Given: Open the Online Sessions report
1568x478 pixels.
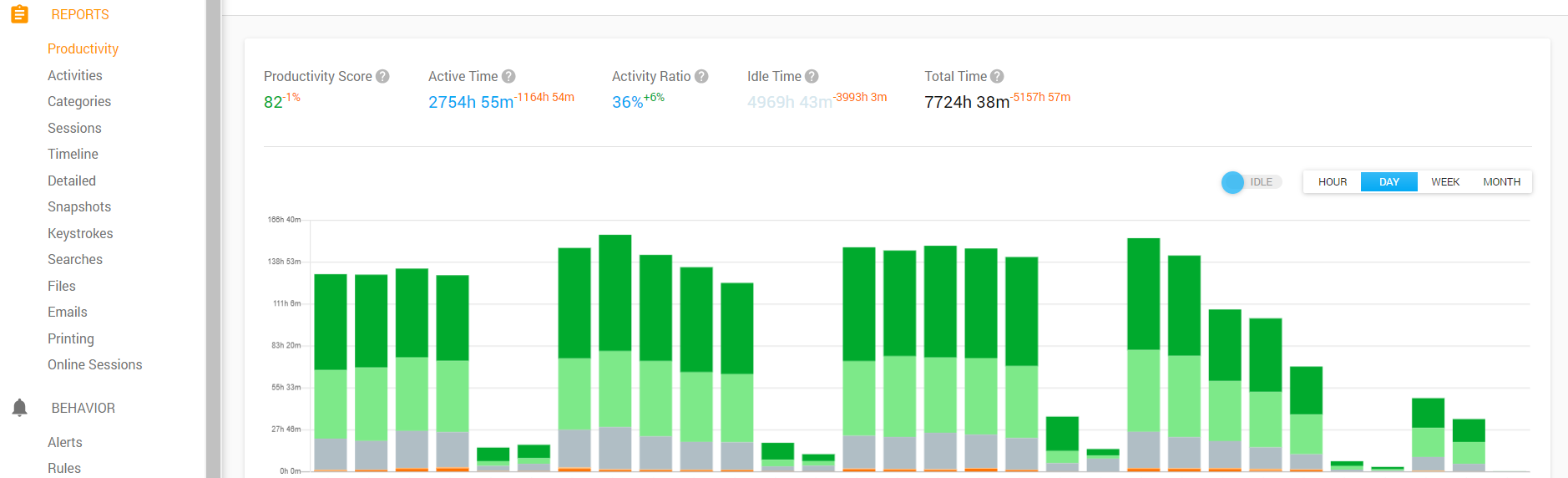Looking at the screenshot, I should coord(94,364).
